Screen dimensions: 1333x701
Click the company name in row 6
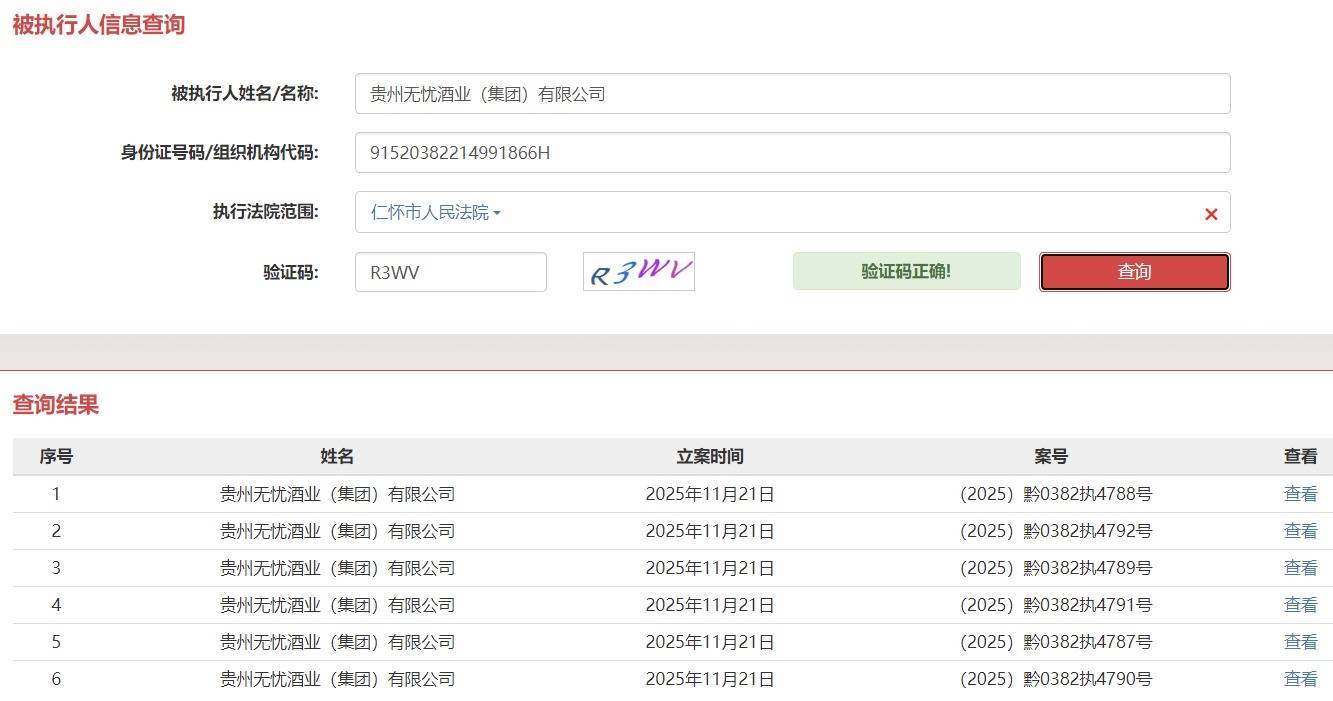tap(337, 679)
